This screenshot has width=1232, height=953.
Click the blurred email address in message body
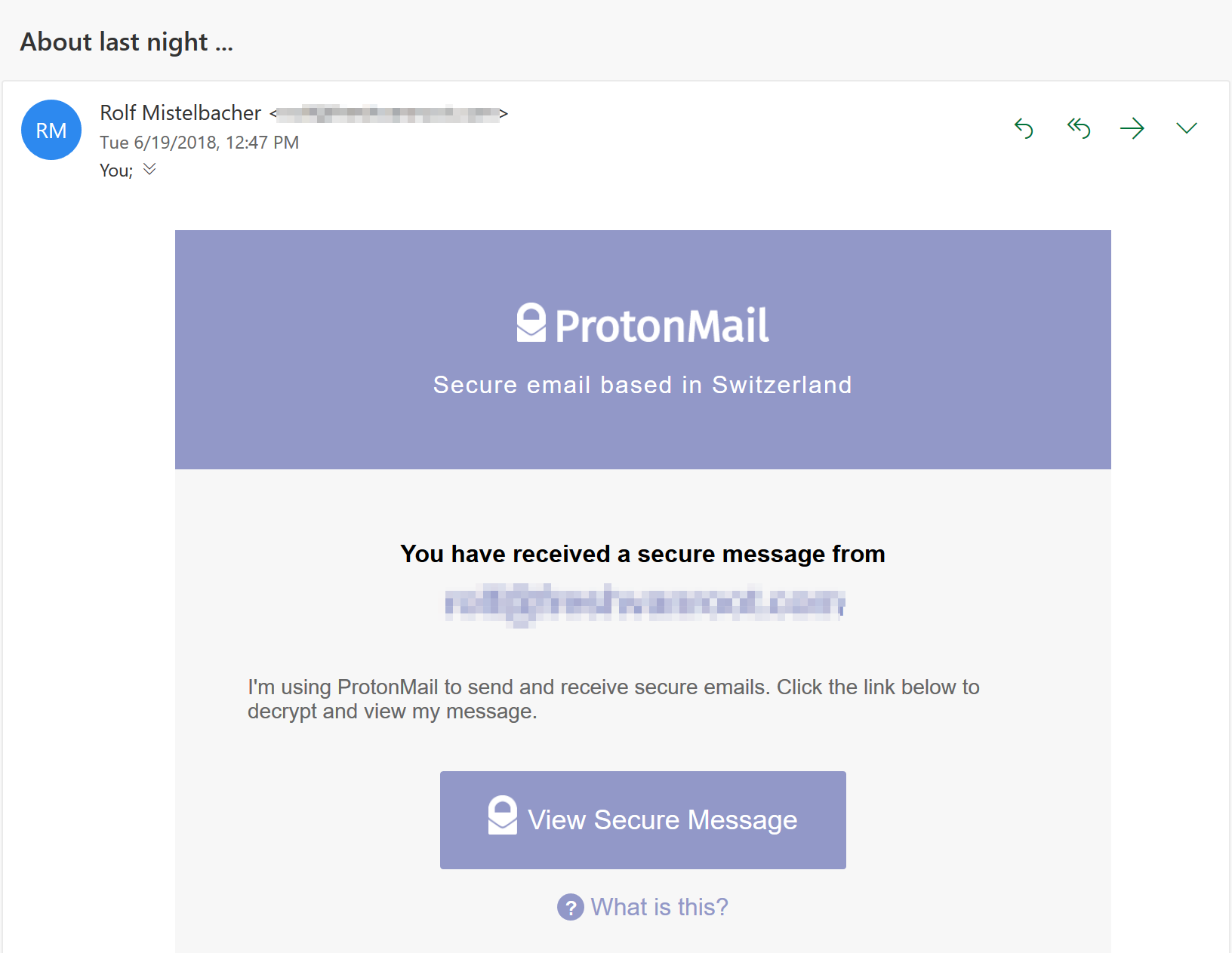tap(644, 604)
